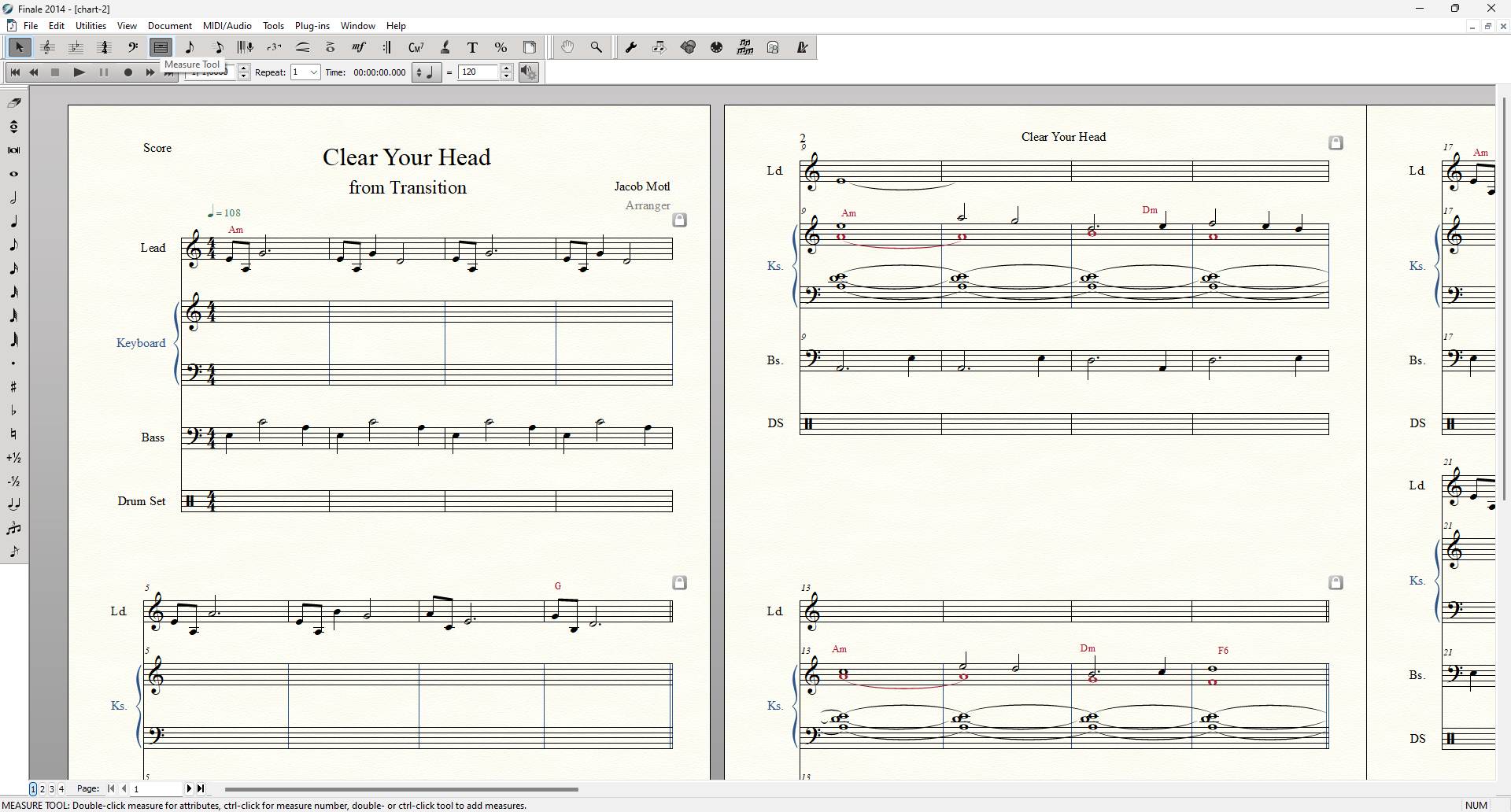Switch to layer 1

33,789
